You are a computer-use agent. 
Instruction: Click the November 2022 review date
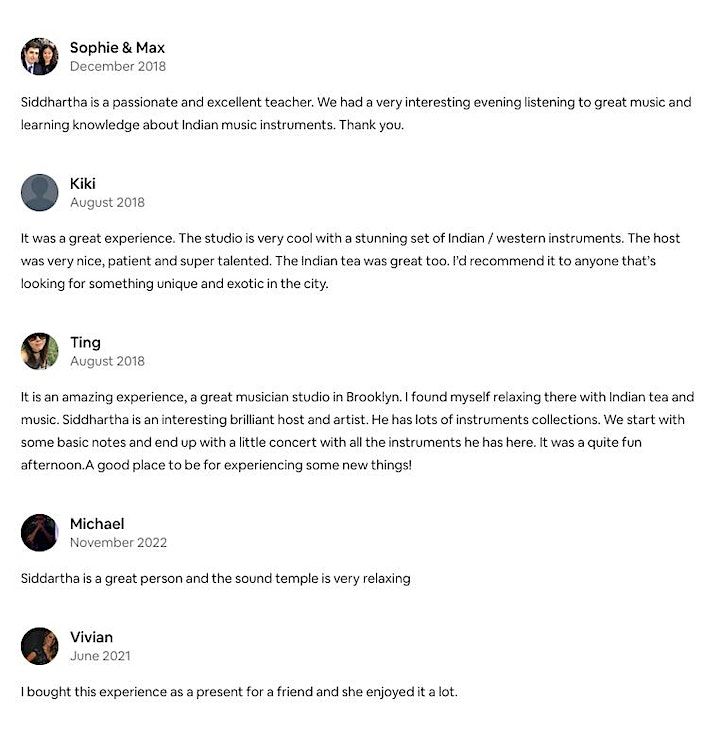(x=118, y=542)
